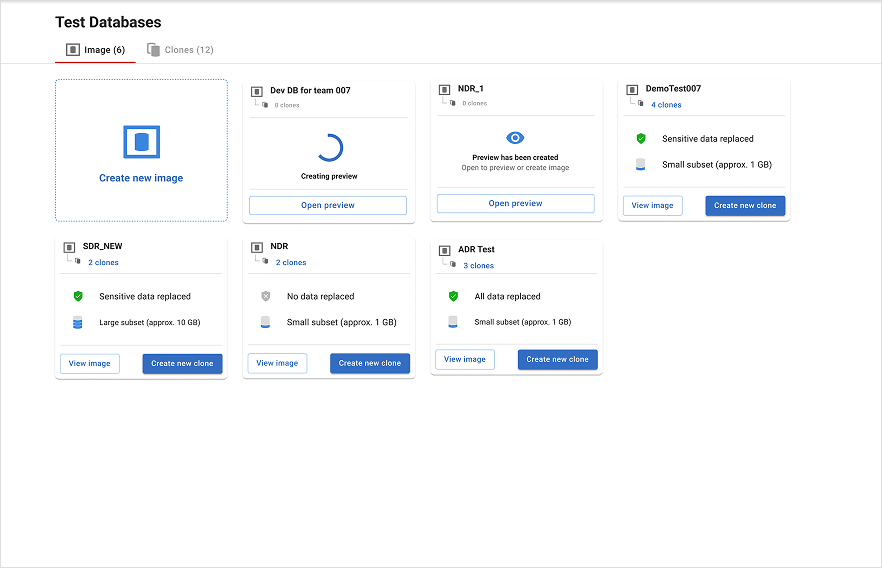The height and width of the screenshot is (568, 882).
Task: Create new clone from SDR_NEW image
Action: (182, 363)
